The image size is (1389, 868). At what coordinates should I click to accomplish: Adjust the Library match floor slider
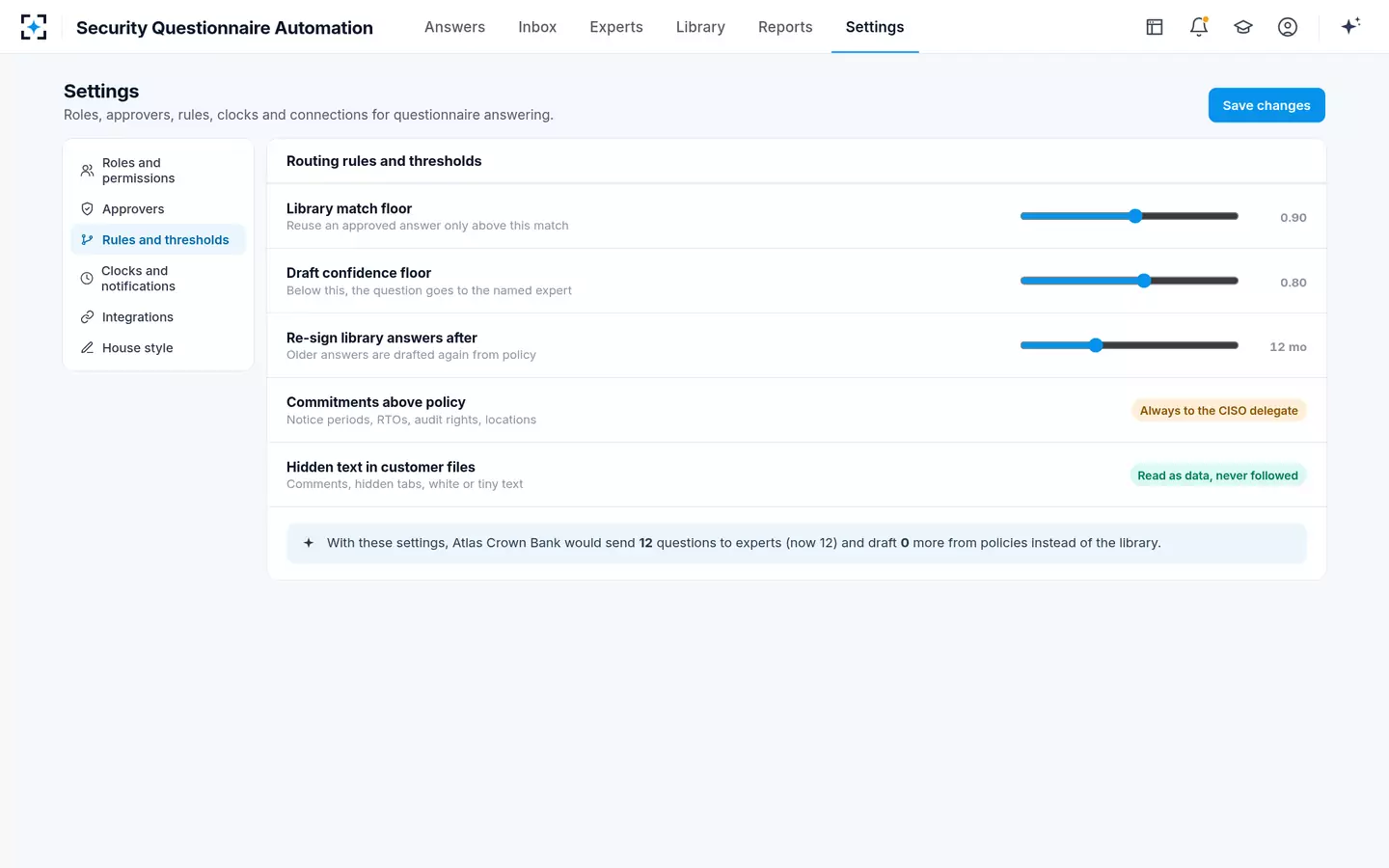coord(1130,216)
